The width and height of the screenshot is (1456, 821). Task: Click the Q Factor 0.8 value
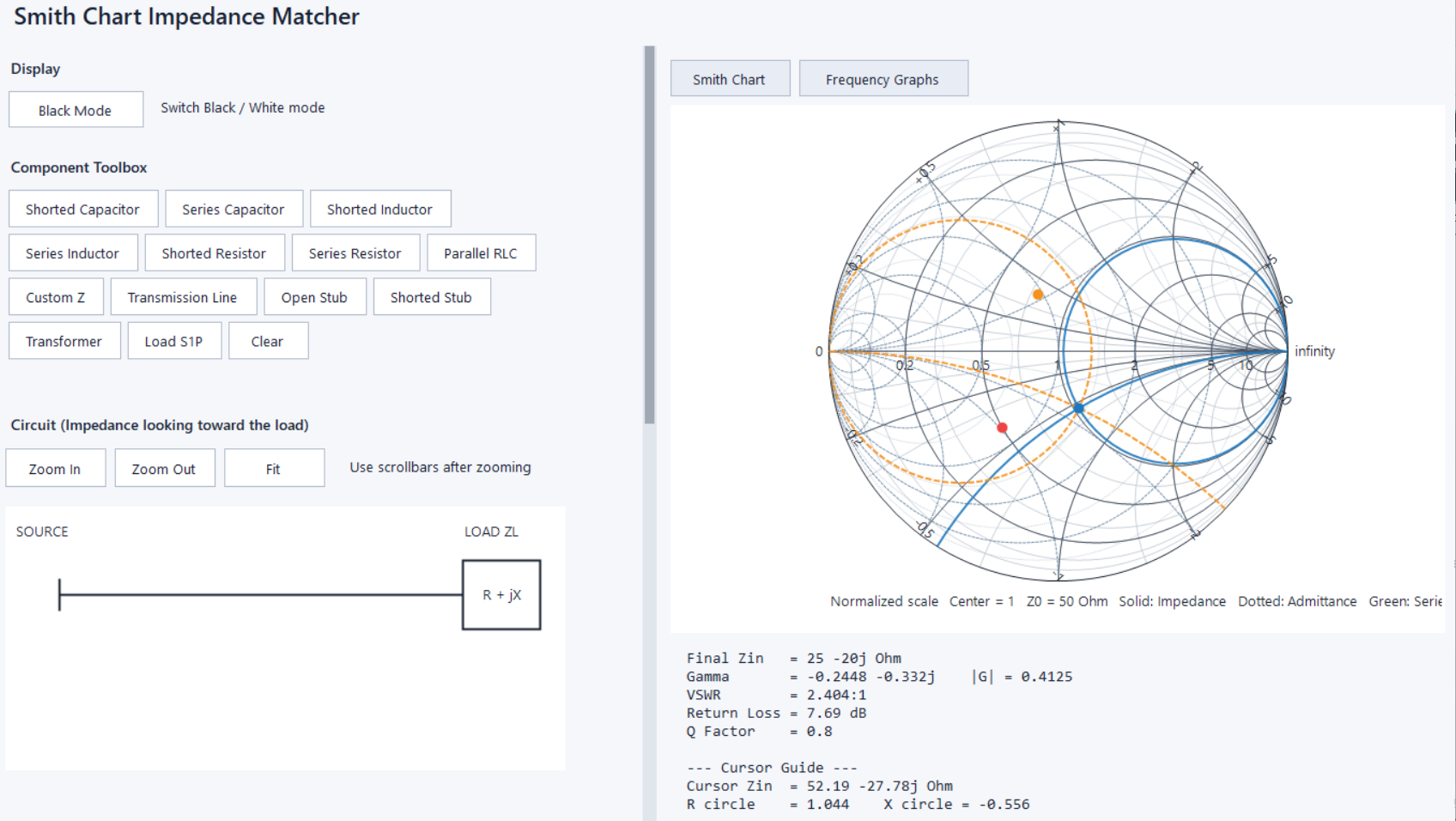pyautogui.click(x=819, y=732)
